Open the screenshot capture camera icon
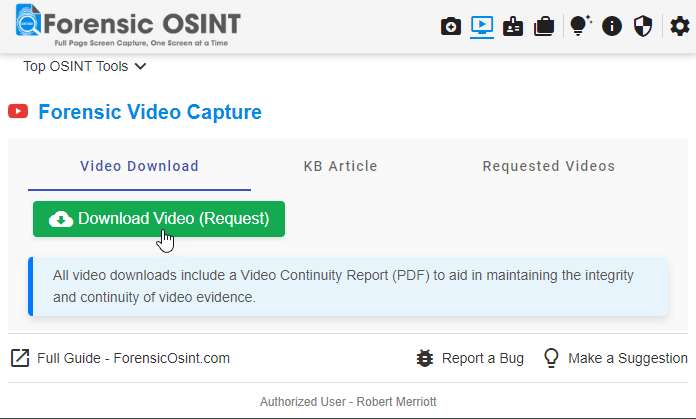The height and width of the screenshot is (419, 696). pos(451,26)
